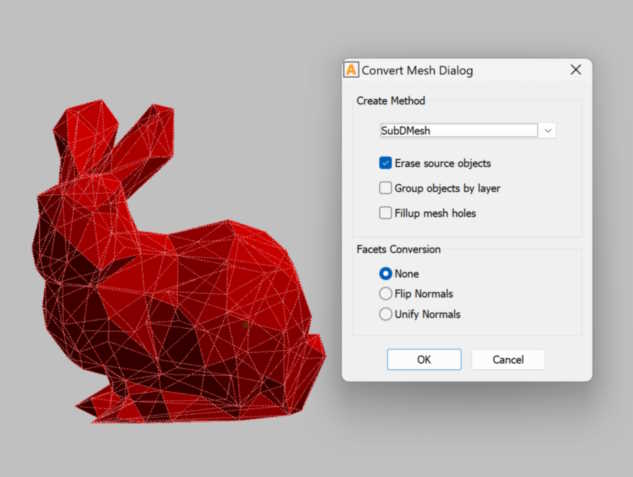633x477 pixels.
Task: Close the Convert Mesh Dialog window
Action: 576,70
